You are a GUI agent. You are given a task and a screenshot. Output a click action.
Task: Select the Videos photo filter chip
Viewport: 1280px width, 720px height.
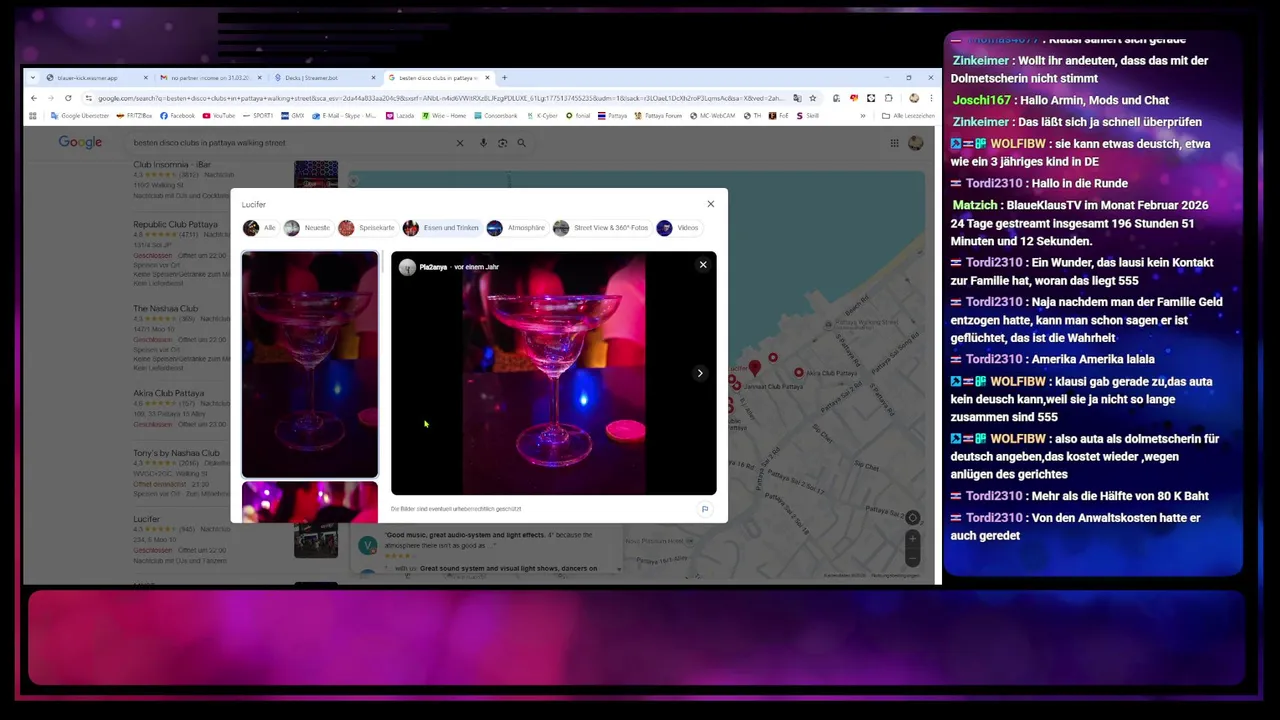click(678, 228)
